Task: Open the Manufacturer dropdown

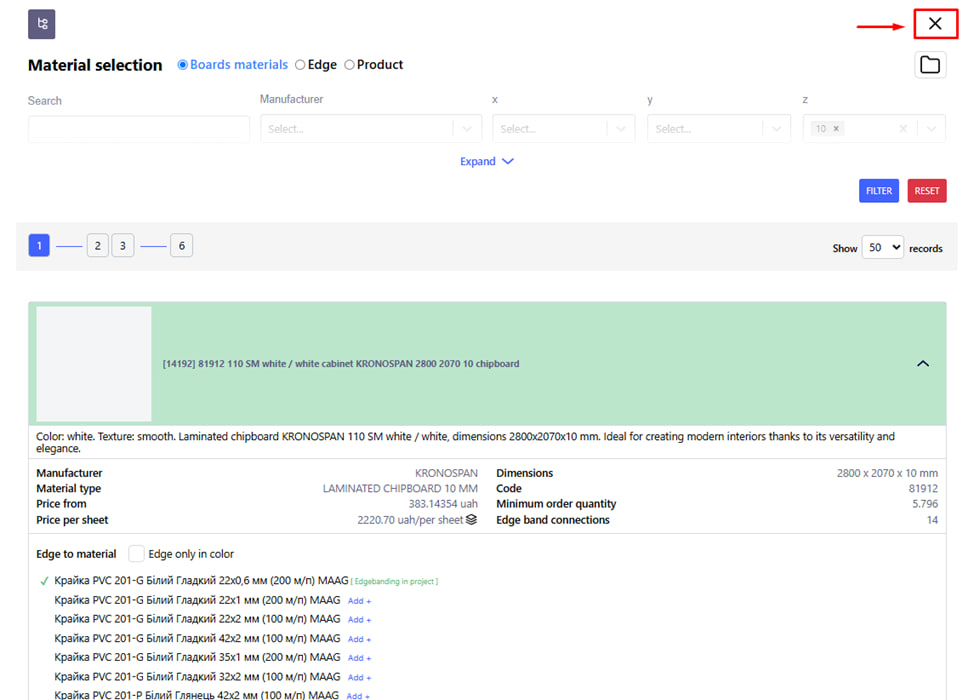Action: tap(370, 129)
